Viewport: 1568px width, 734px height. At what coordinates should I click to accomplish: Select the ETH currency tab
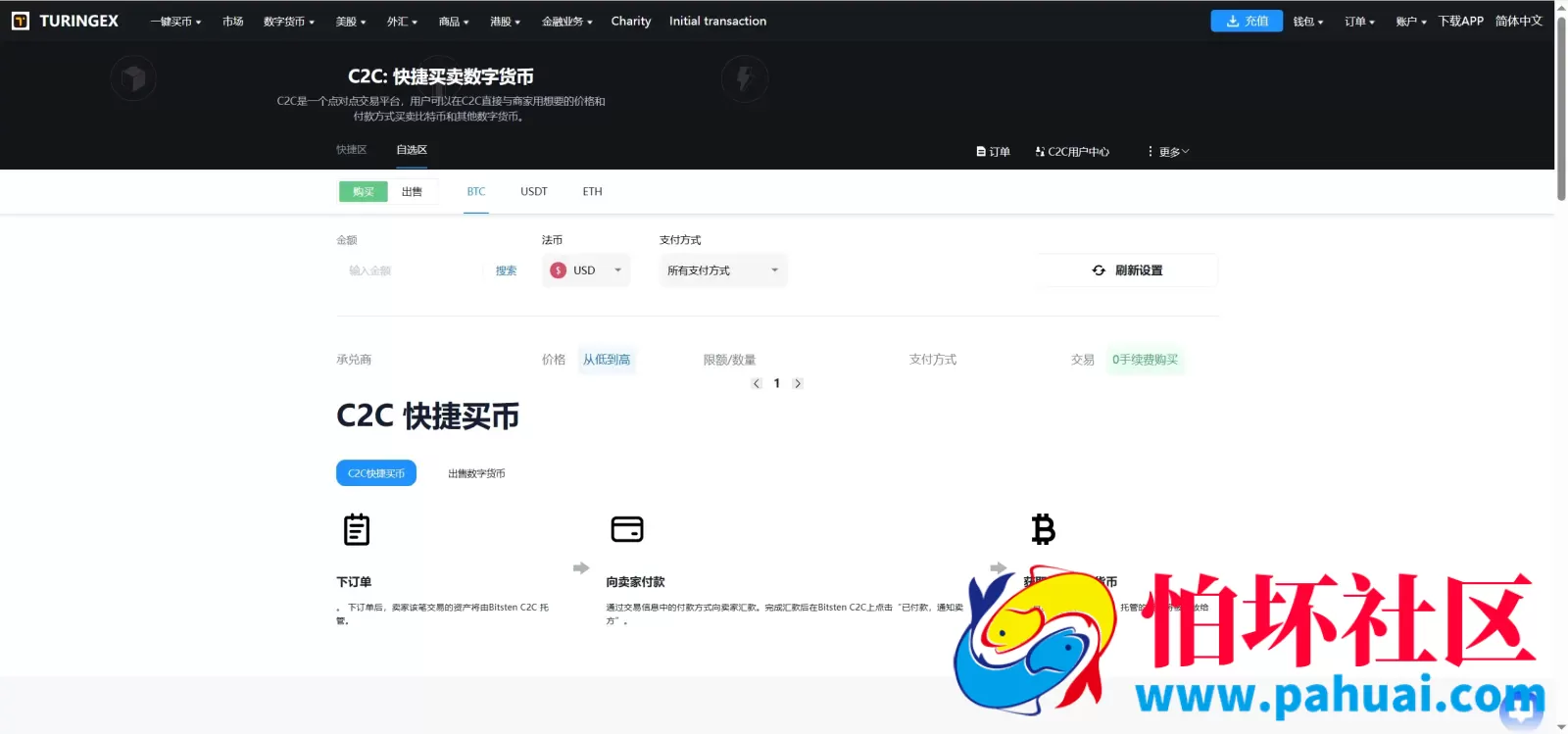(593, 192)
